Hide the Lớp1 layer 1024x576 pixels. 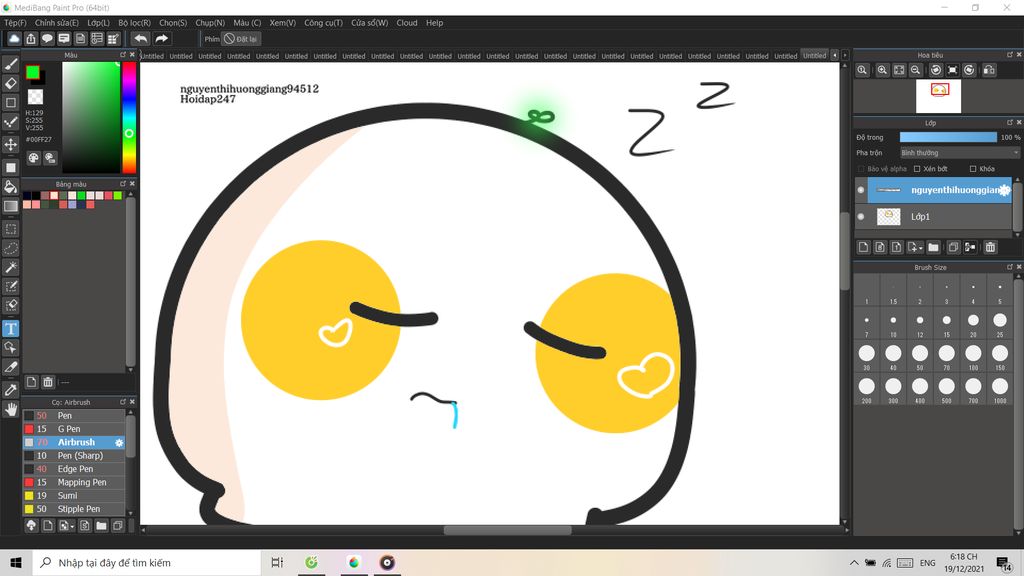(861, 216)
